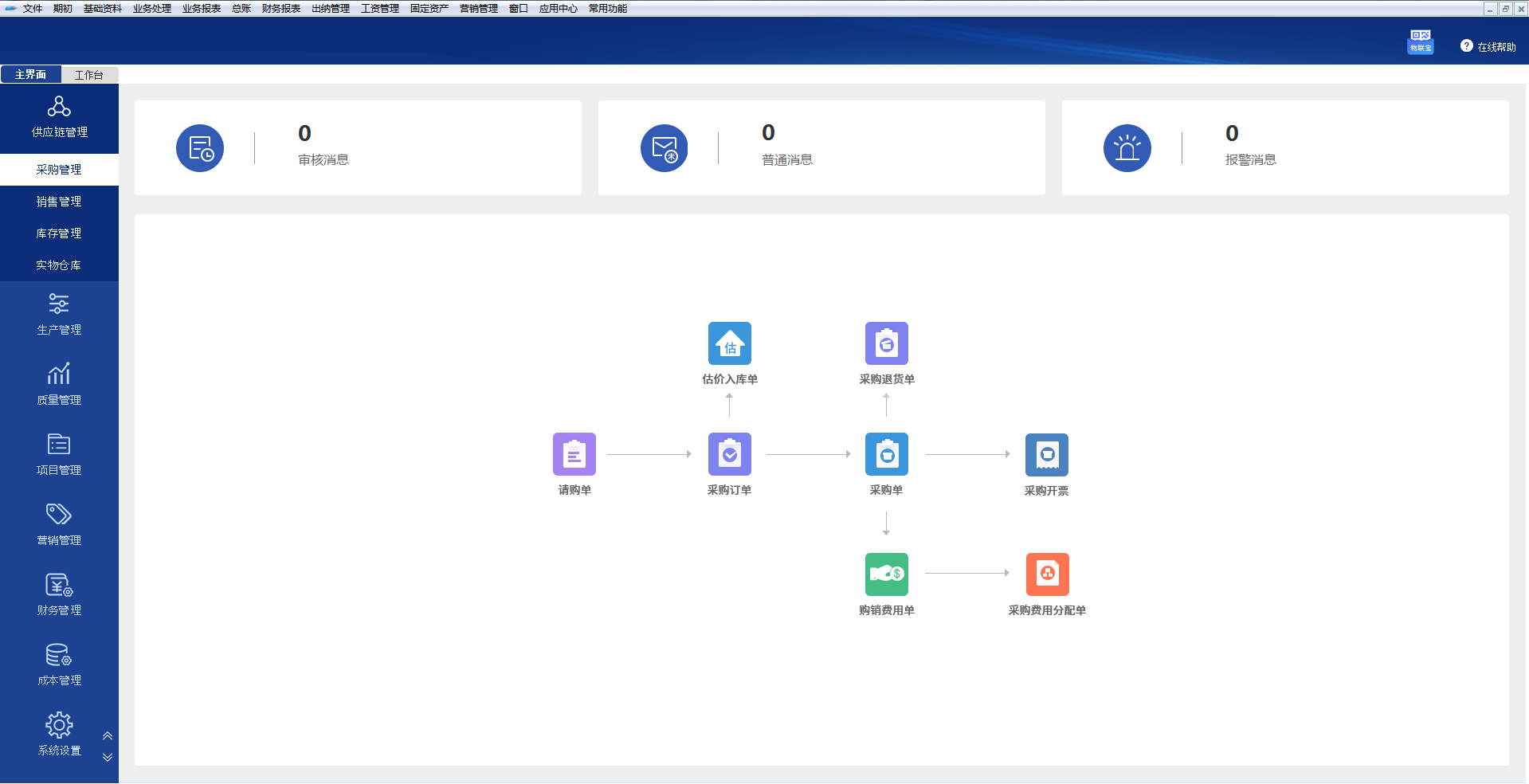
Task: Select 销售管理 in the sidebar submenu
Action: click(59, 202)
